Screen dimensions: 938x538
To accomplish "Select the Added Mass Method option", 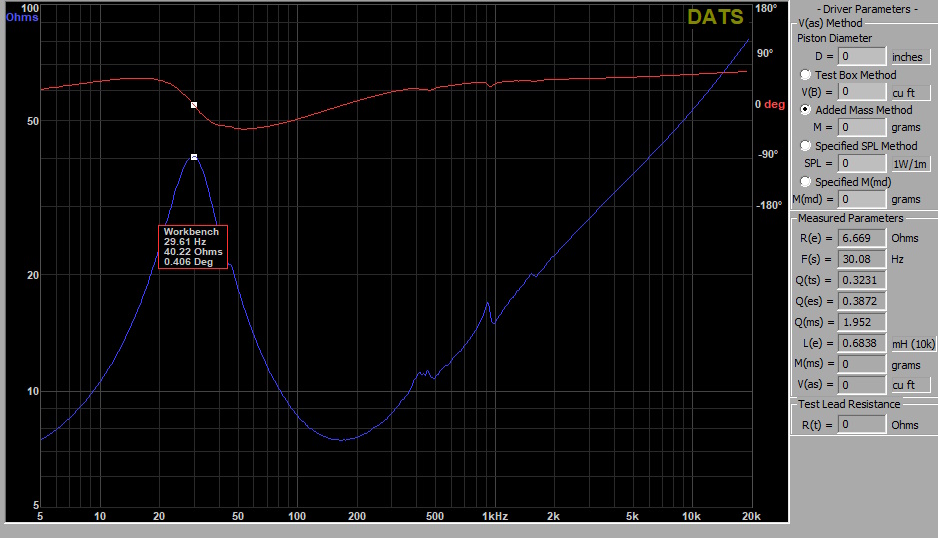I will (806, 110).
